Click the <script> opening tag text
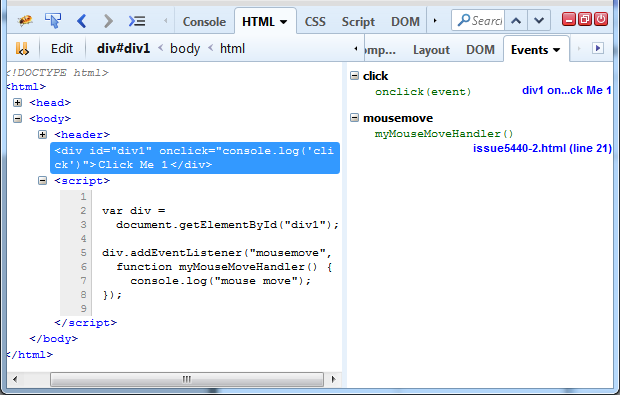The image size is (620, 395). coord(82,181)
